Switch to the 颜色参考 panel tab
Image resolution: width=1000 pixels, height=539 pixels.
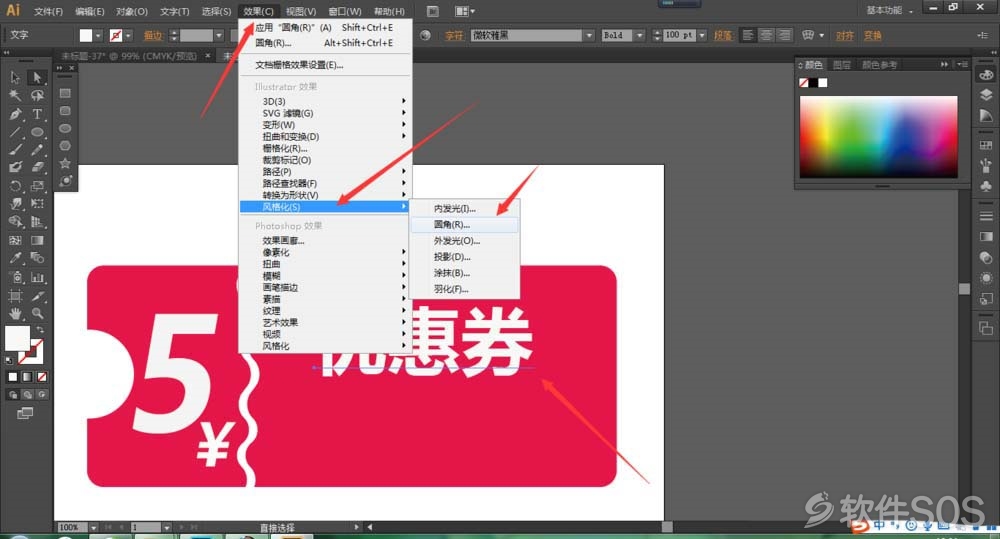click(x=879, y=64)
